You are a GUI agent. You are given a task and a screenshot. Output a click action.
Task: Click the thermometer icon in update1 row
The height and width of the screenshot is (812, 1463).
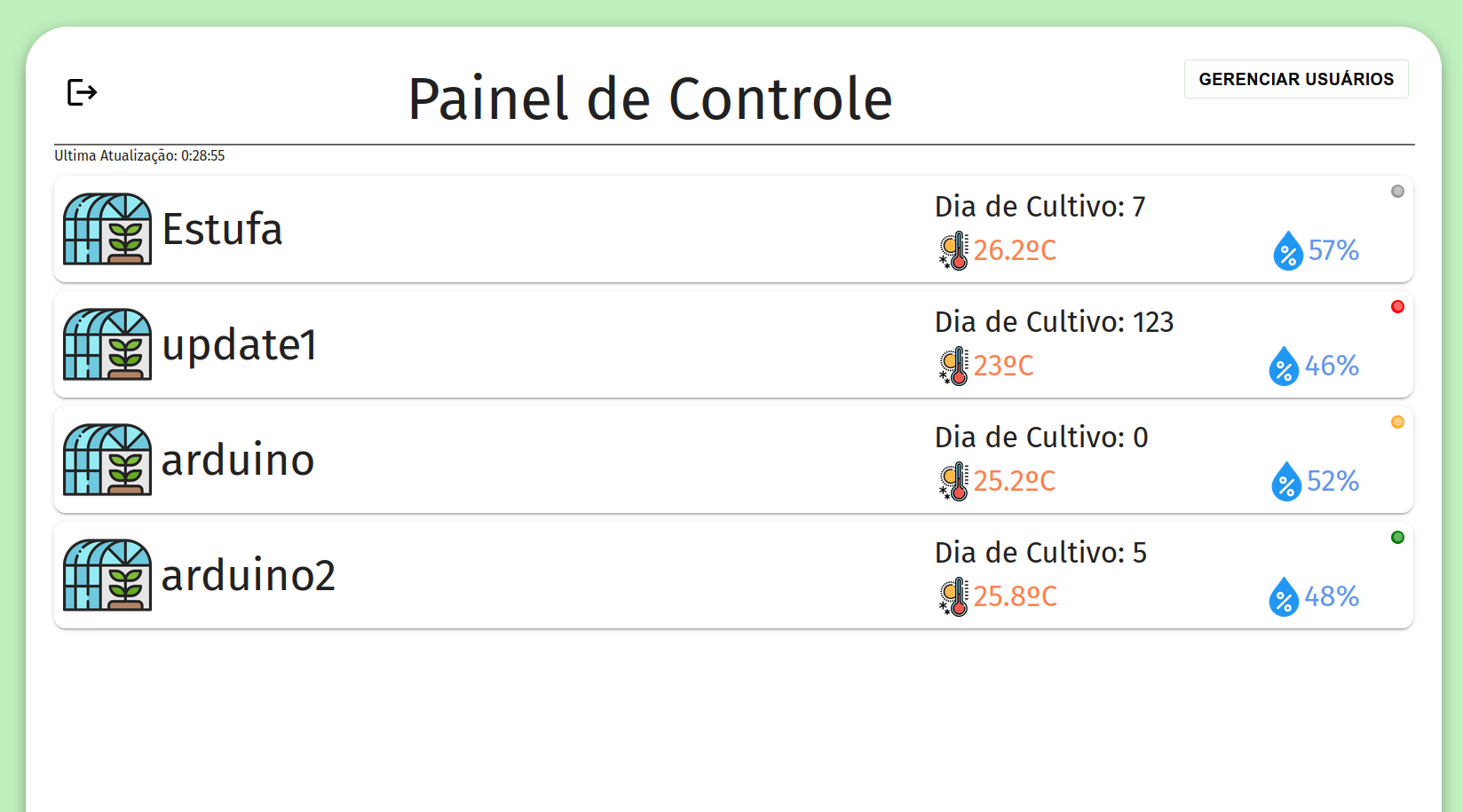954,367
